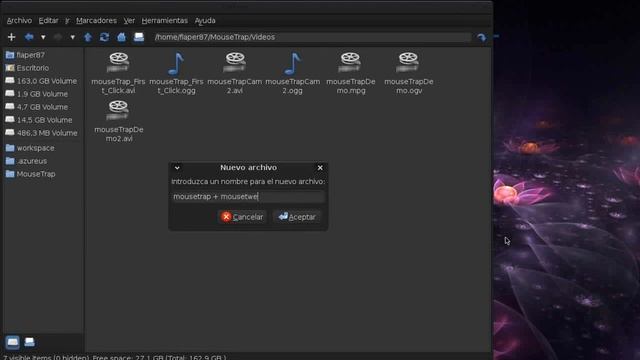Go up to the parent folder
This screenshot has width=640, height=360.
[88, 37]
